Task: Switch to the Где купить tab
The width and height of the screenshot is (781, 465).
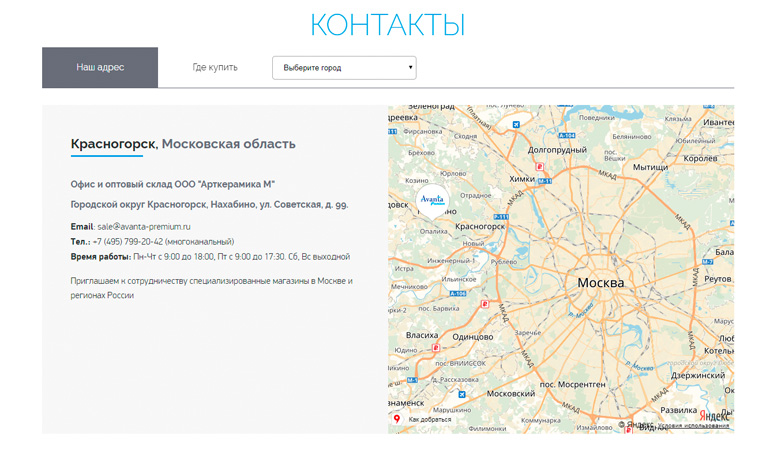Action: tap(215, 67)
